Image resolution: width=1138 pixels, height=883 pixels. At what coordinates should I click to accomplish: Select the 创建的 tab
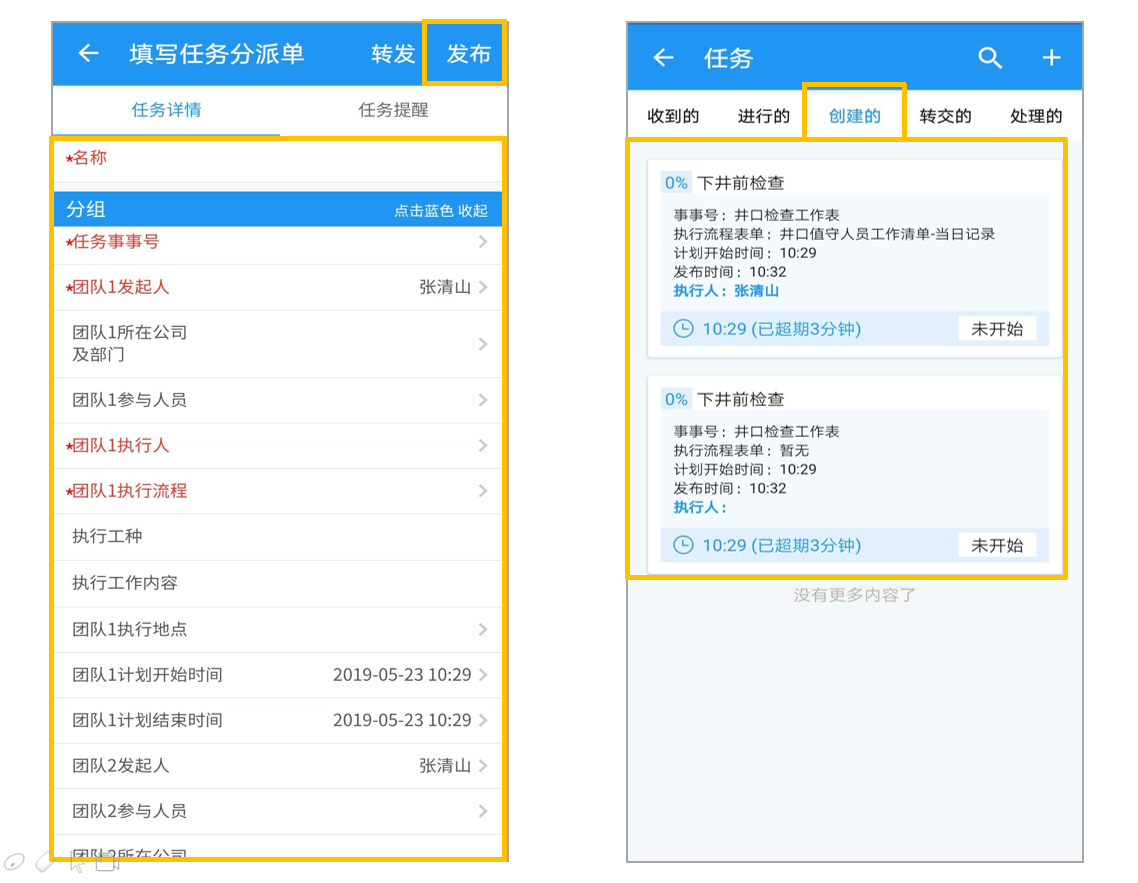[854, 115]
